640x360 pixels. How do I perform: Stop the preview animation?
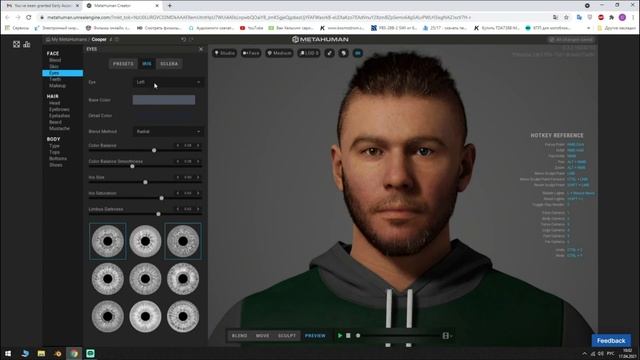pyautogui.click(x=348, y=336)
